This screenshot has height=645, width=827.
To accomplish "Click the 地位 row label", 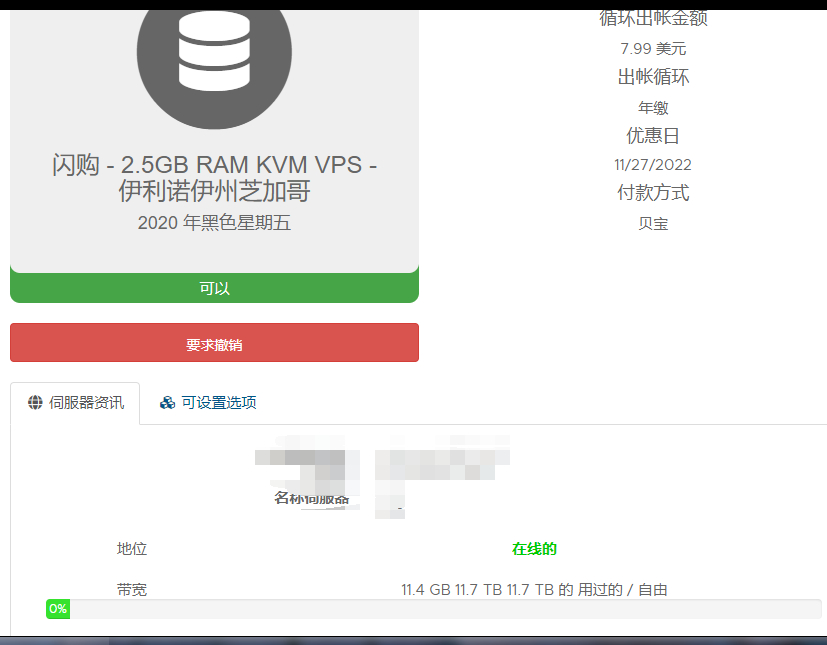I will (132, 549).
